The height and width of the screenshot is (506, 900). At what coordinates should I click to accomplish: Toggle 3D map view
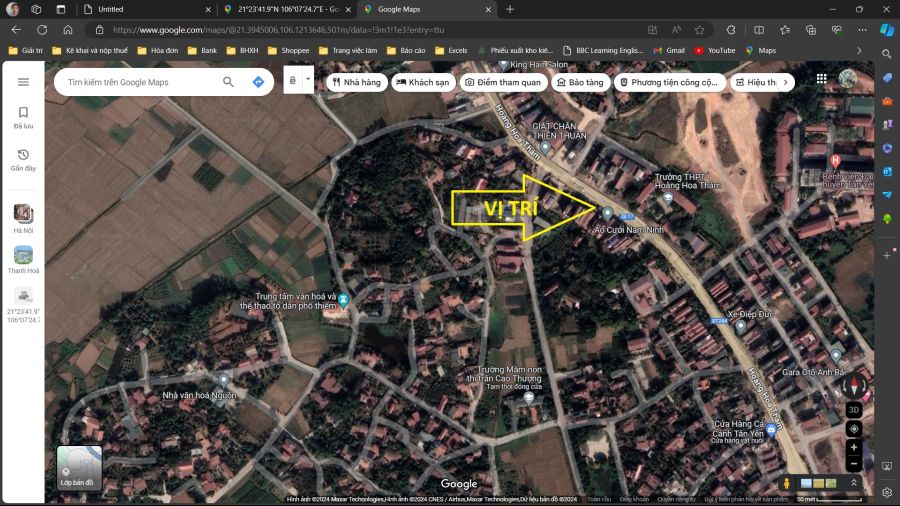click(853, 410)
